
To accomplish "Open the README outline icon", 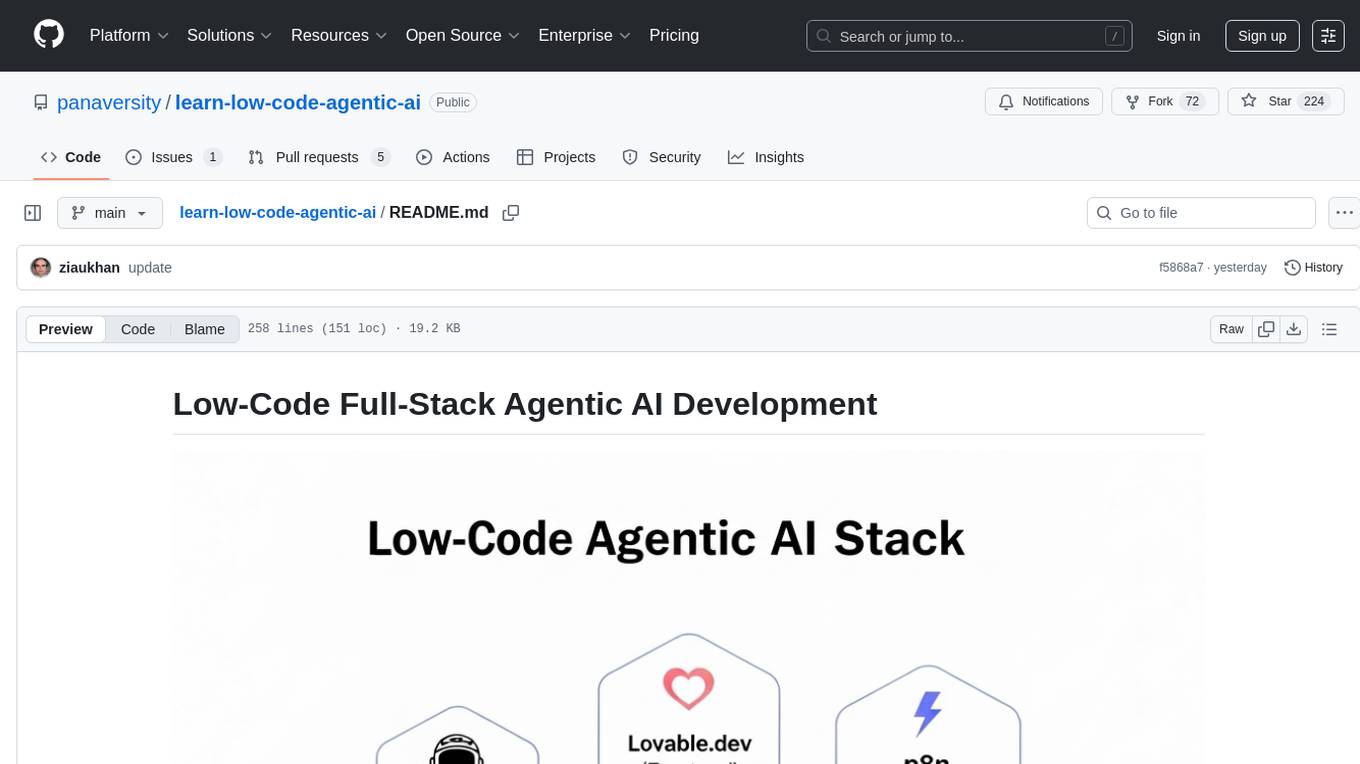I will tap(1329, 329).
